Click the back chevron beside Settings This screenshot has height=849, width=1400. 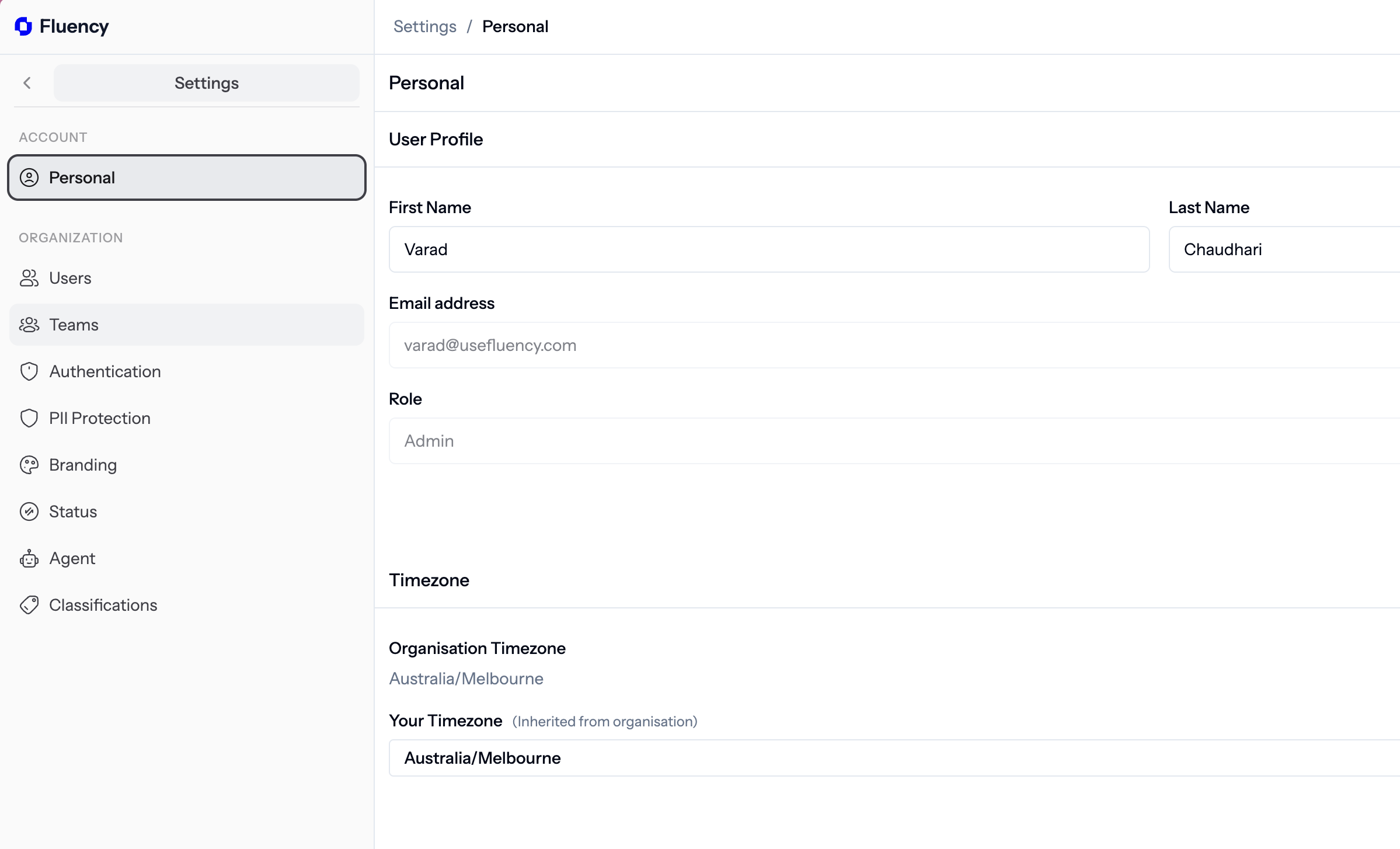[27, 82]
